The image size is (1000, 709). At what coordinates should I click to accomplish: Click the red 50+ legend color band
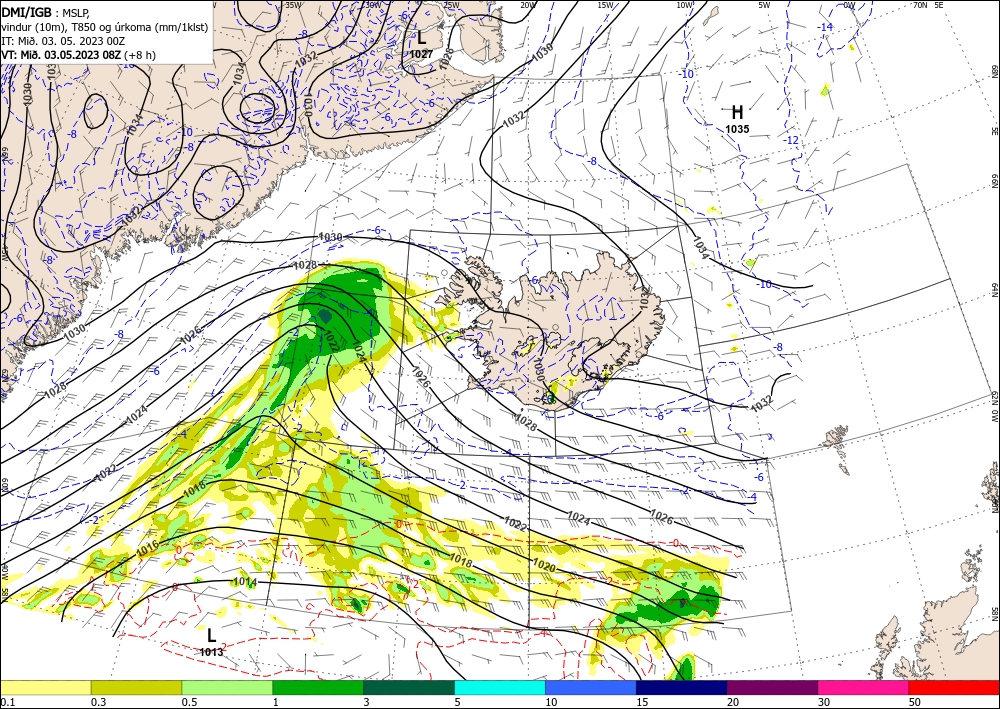(x=954, y=687)
